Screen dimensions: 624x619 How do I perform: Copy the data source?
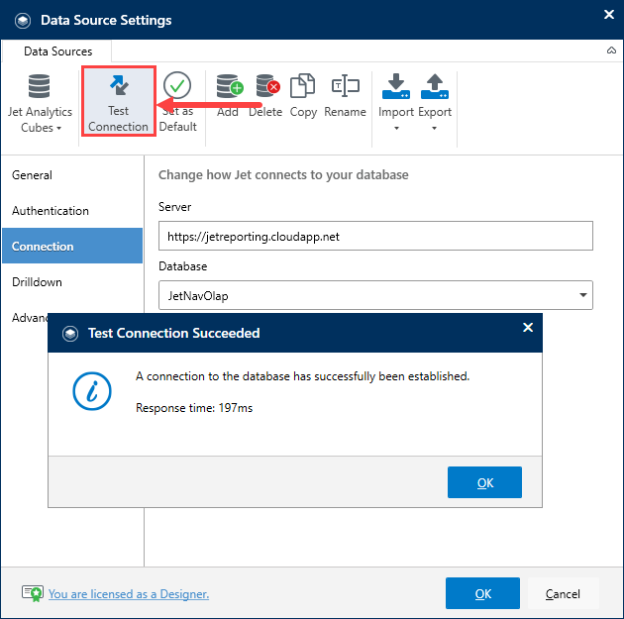point(303,96)
